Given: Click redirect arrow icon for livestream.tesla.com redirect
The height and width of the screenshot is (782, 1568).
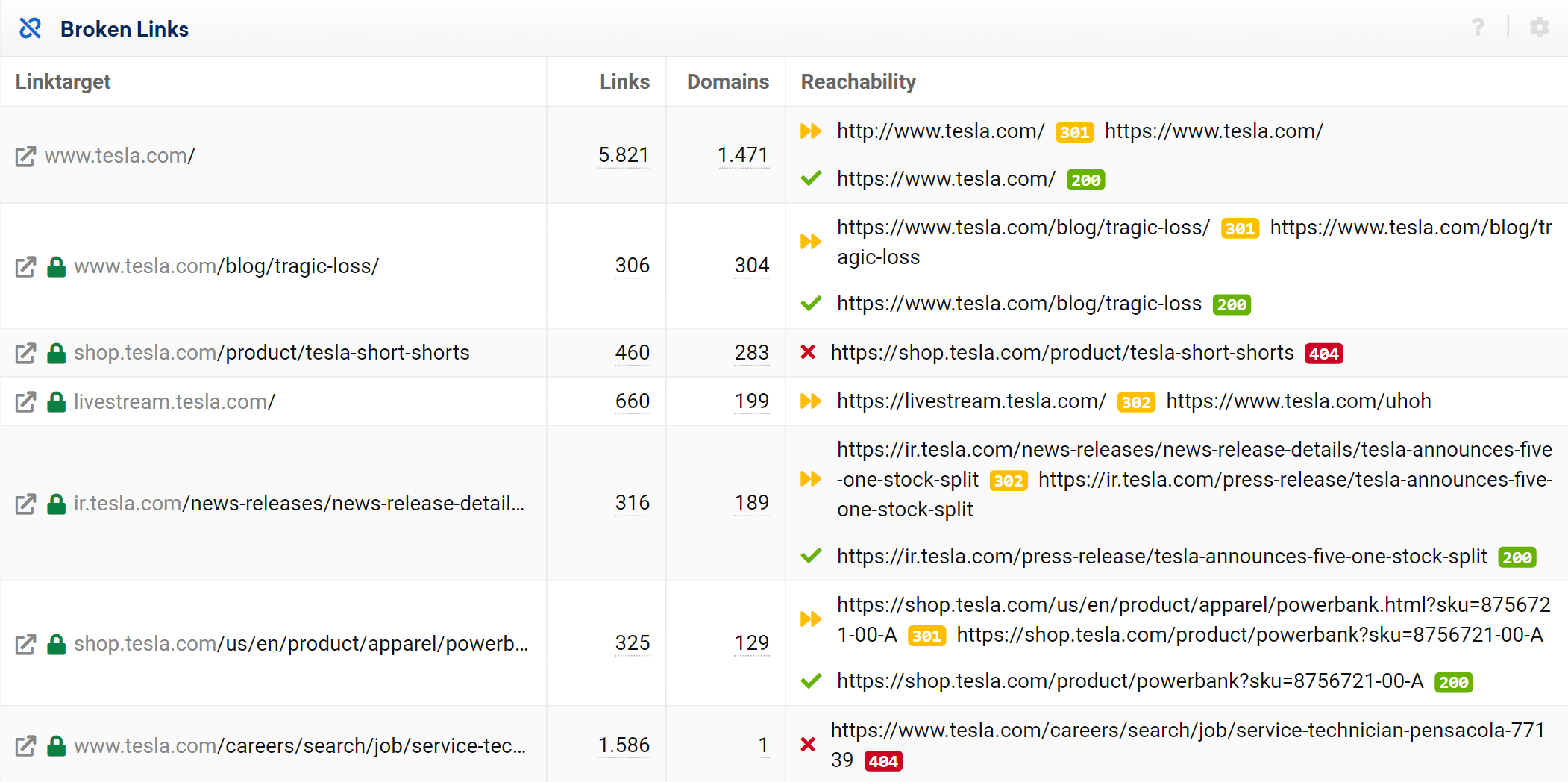Looking at the screenshot, I should [x=811, y=401].
